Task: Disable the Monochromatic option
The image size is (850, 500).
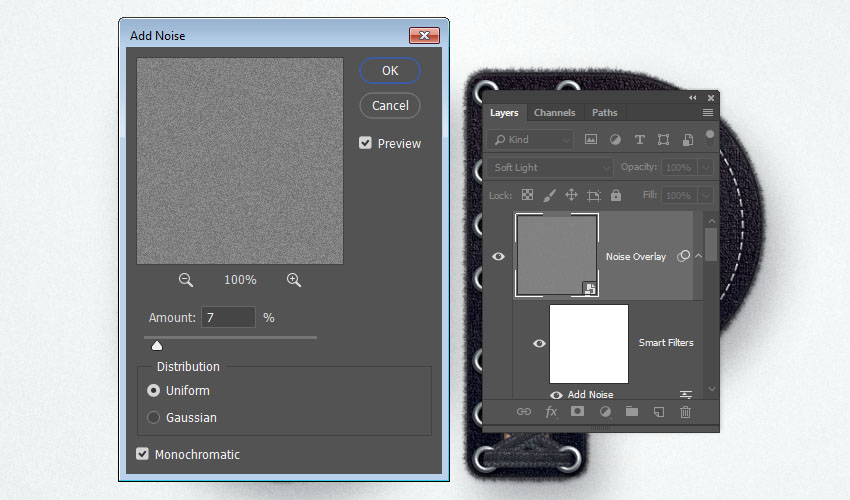Action: tap(142, 454)
